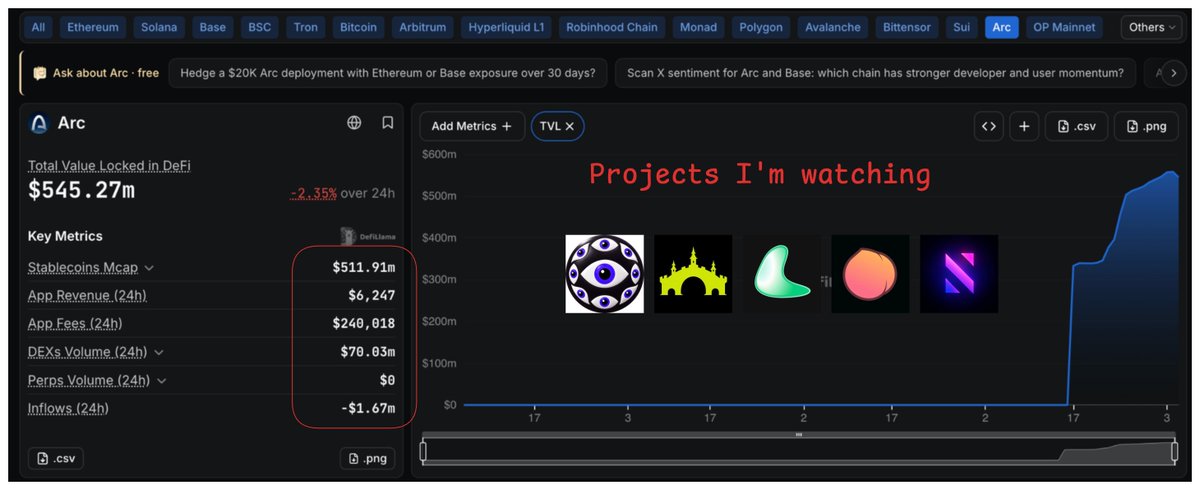Open the Robinhood Chain tab
This screenshot has width=1200, height=490.
click(612, 27)
